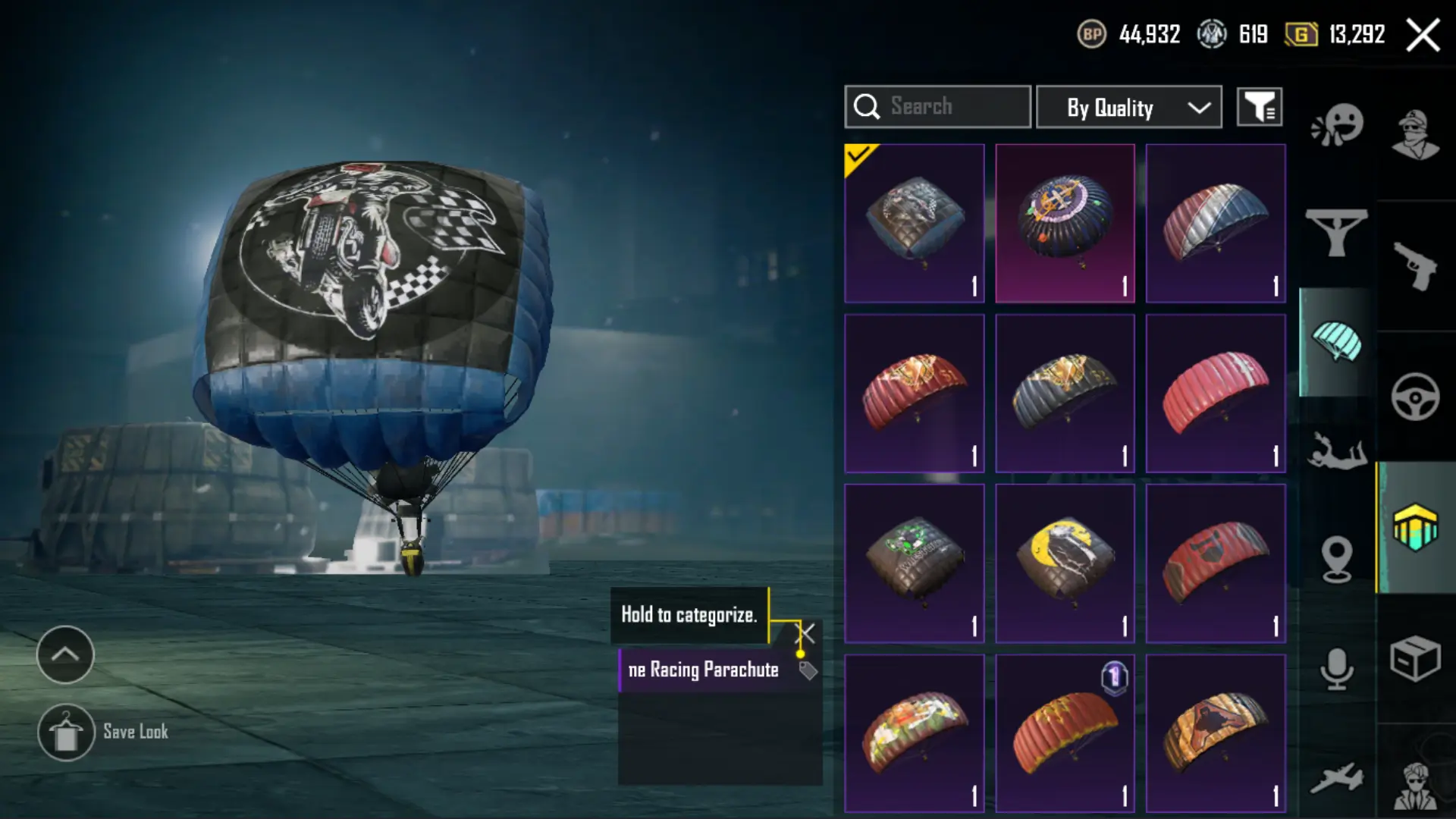Tap the tag icon beside Racing Parachute
1456x819 pixels.
808,670
